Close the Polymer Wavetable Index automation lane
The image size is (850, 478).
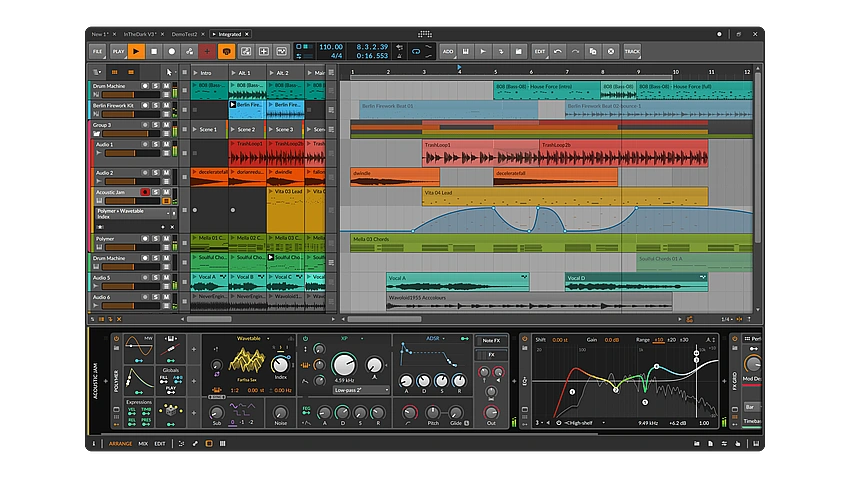tap(172, 227)
